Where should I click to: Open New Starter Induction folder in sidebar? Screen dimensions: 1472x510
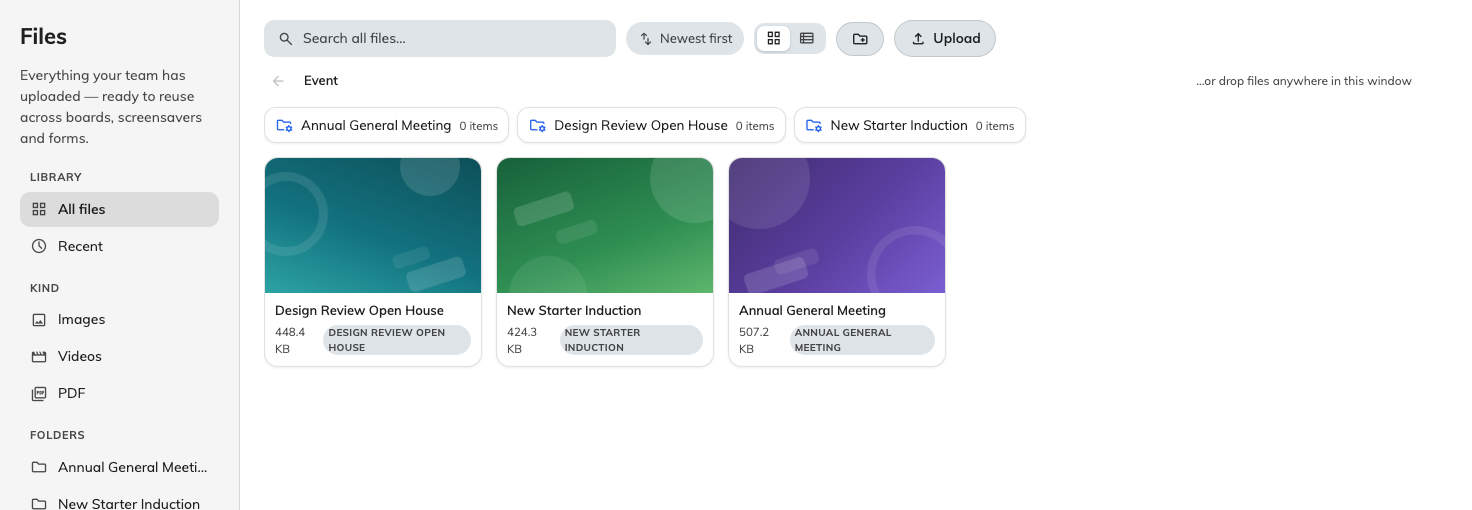coord(119,504)
